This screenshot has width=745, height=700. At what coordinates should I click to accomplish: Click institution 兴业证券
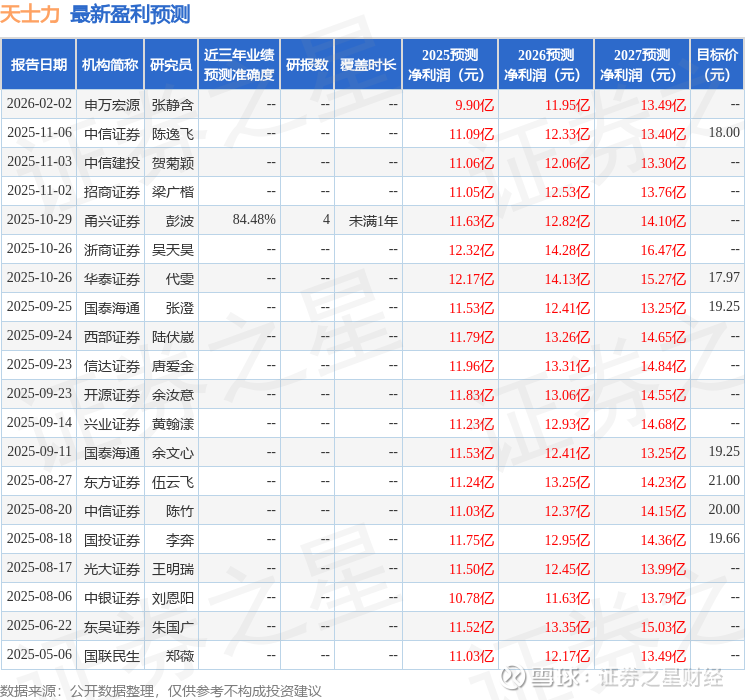(x=112, y=424)
